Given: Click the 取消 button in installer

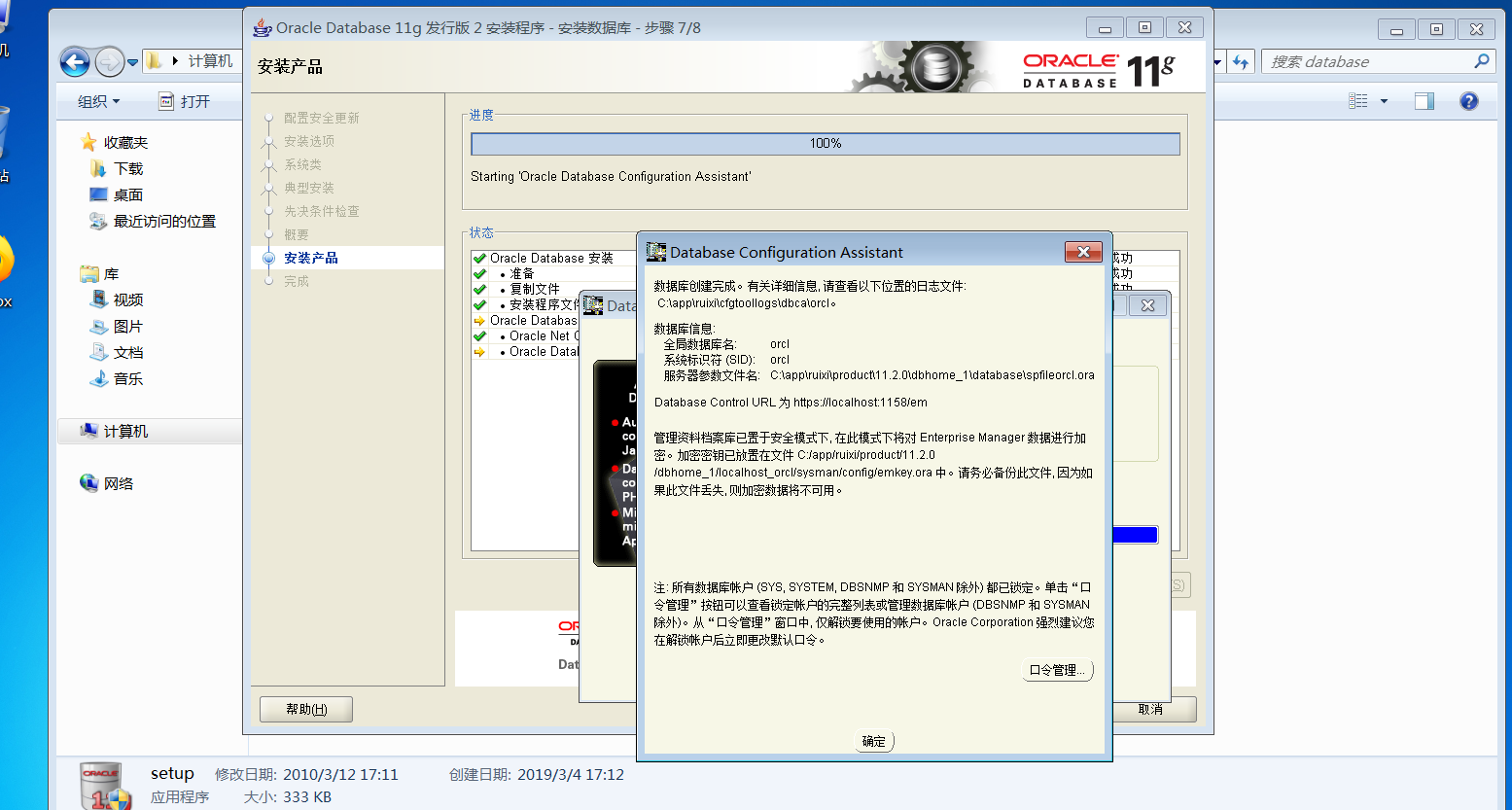Looking at the screenshot, I should [1150, 709].
